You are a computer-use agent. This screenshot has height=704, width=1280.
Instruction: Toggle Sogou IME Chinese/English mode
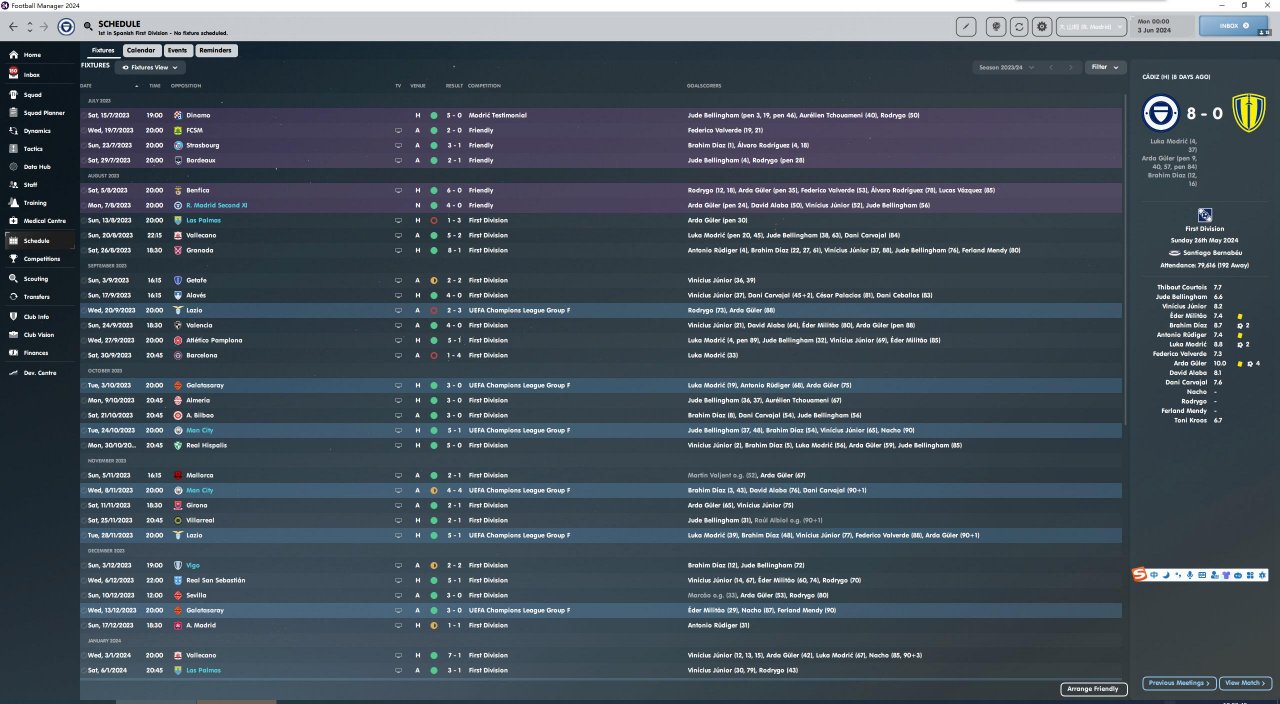tap(1154, 575)
